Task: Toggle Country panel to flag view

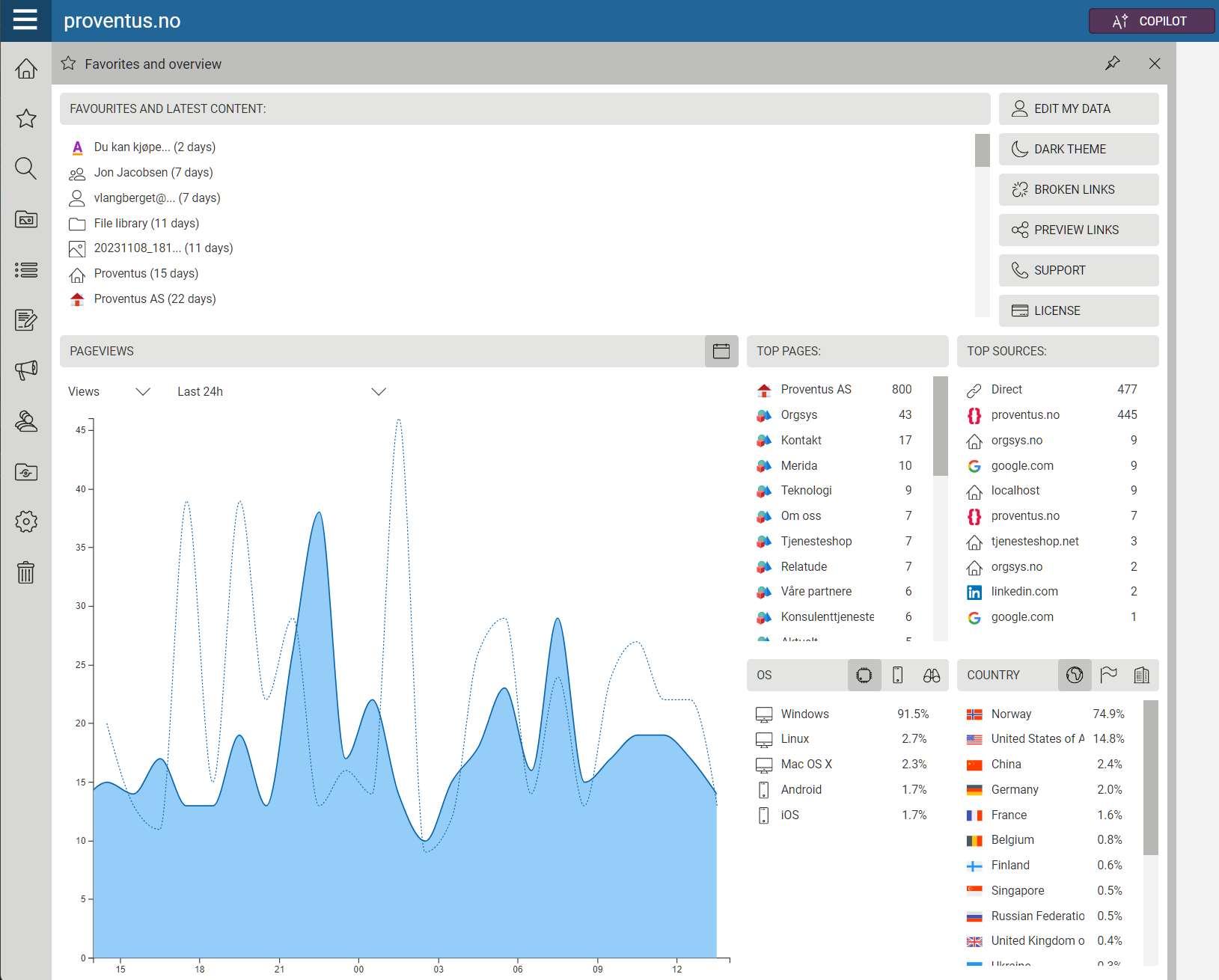Action: [1108, 676]
